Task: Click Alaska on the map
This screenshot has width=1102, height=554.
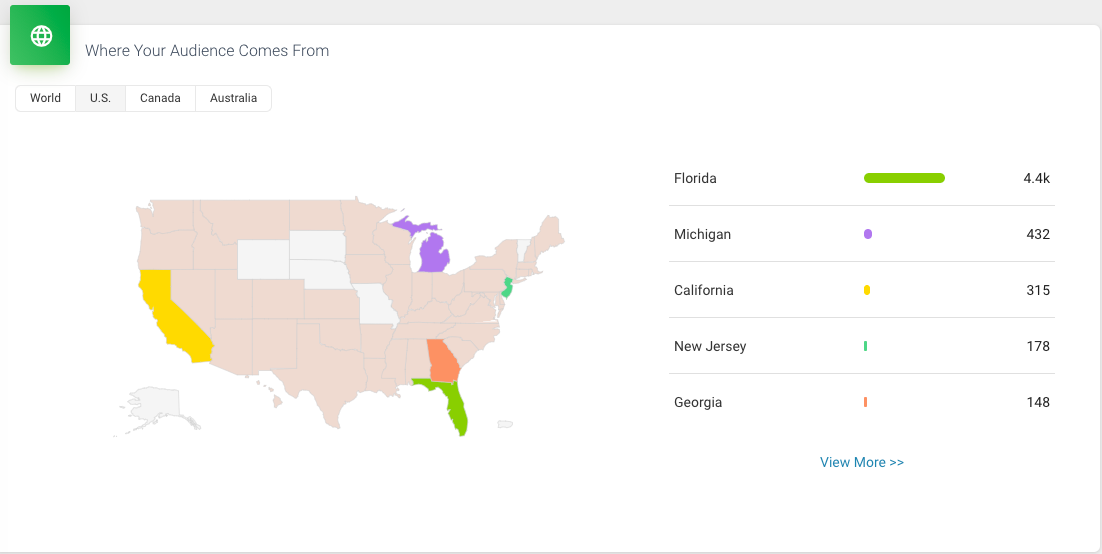Action: [x=156, y=404]
